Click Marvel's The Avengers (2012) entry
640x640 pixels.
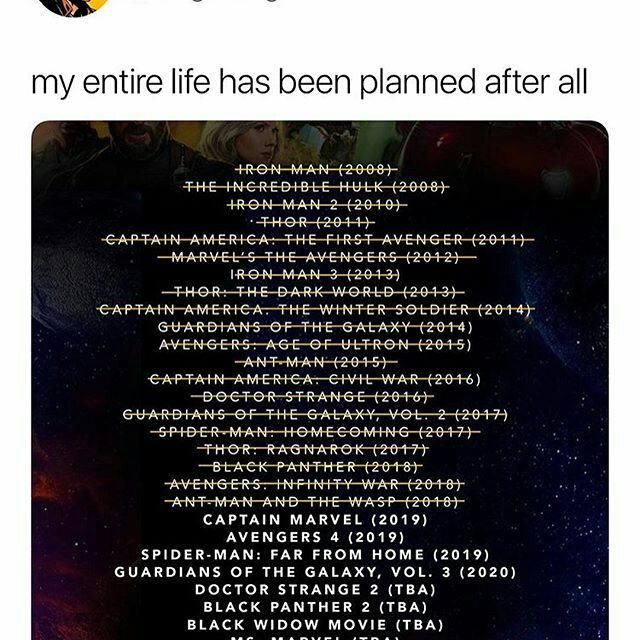point(316,257)
